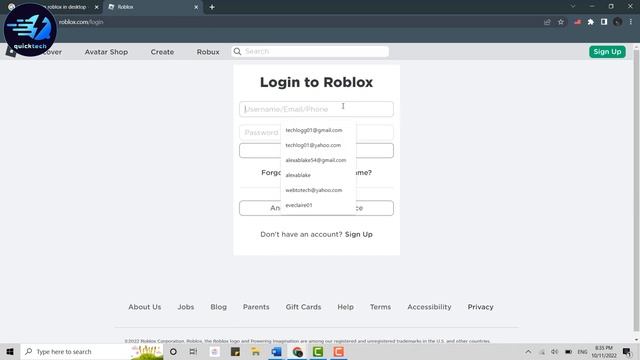The width and height of the screenshot is (640, 360).
Task: Focus the Username/Email/Phone field
Action: tap(316, 109)
